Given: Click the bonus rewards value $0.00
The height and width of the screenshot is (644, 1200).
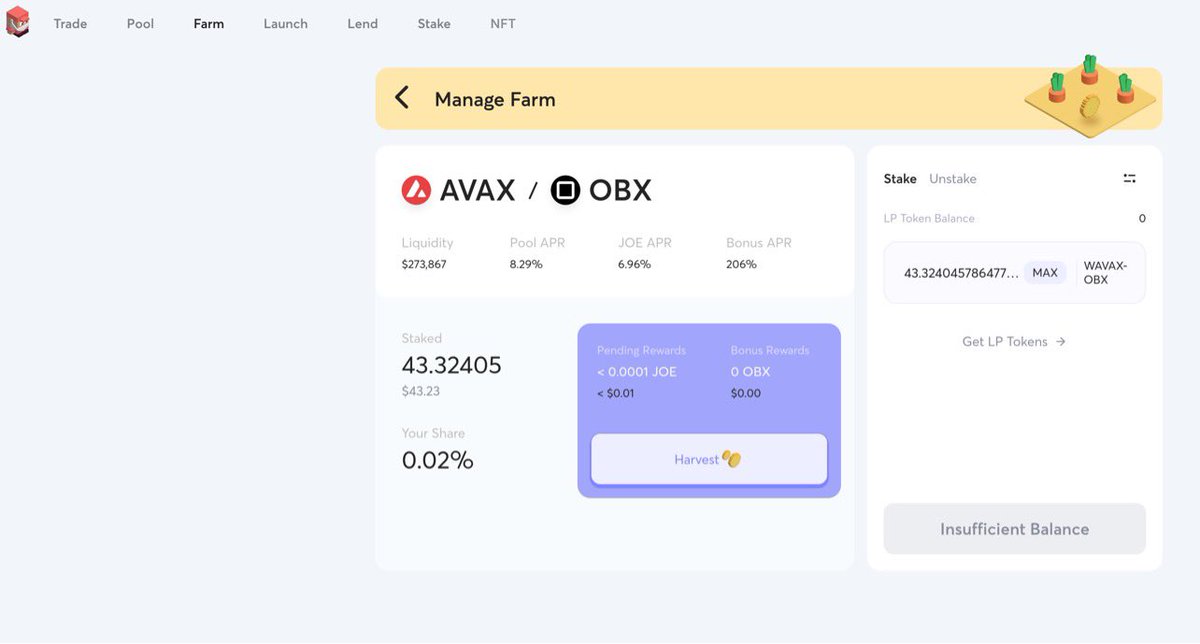Looking at the screenshot, I should tap(746, 394).
